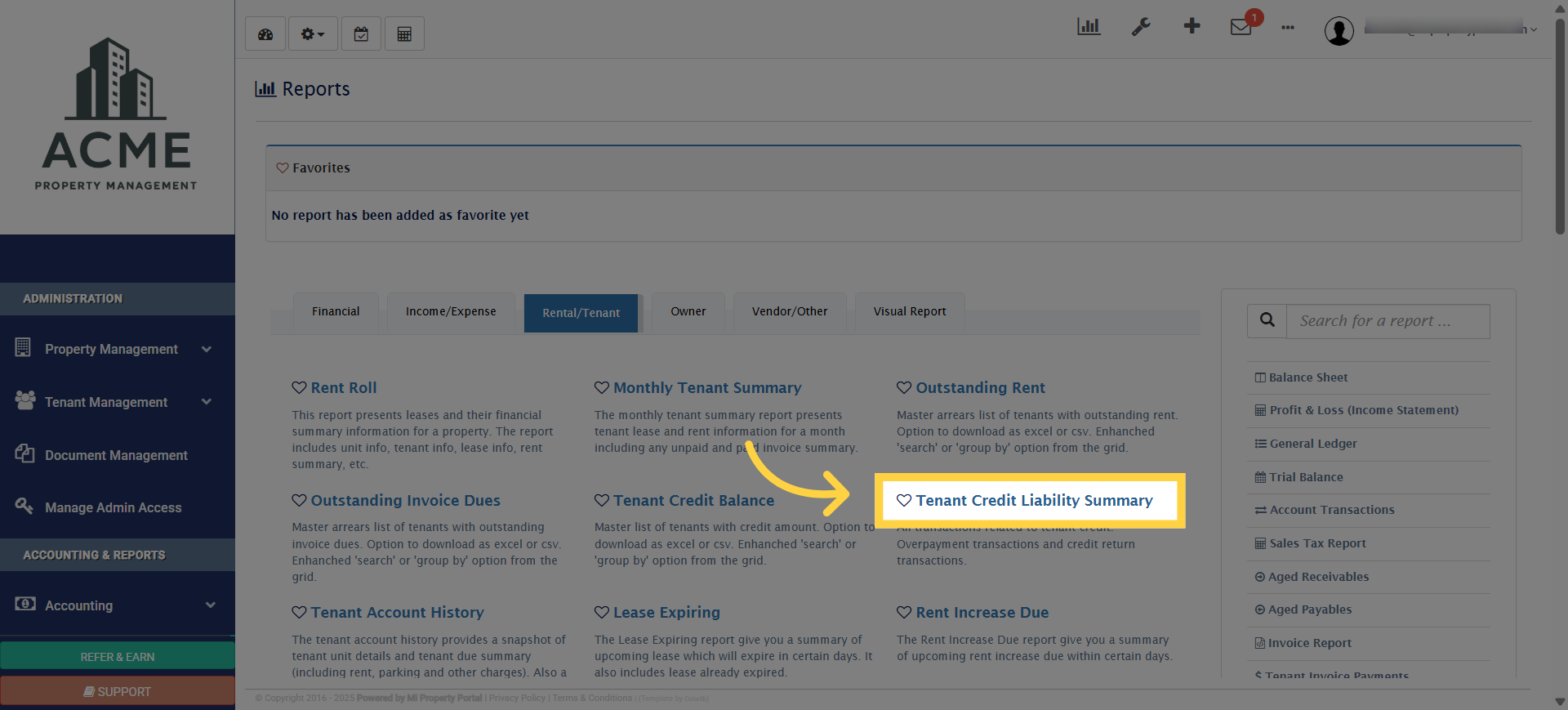Click the Document Management sidebar icon
The height and width of the screenshot is (710, 1568).
coord(24,453)
